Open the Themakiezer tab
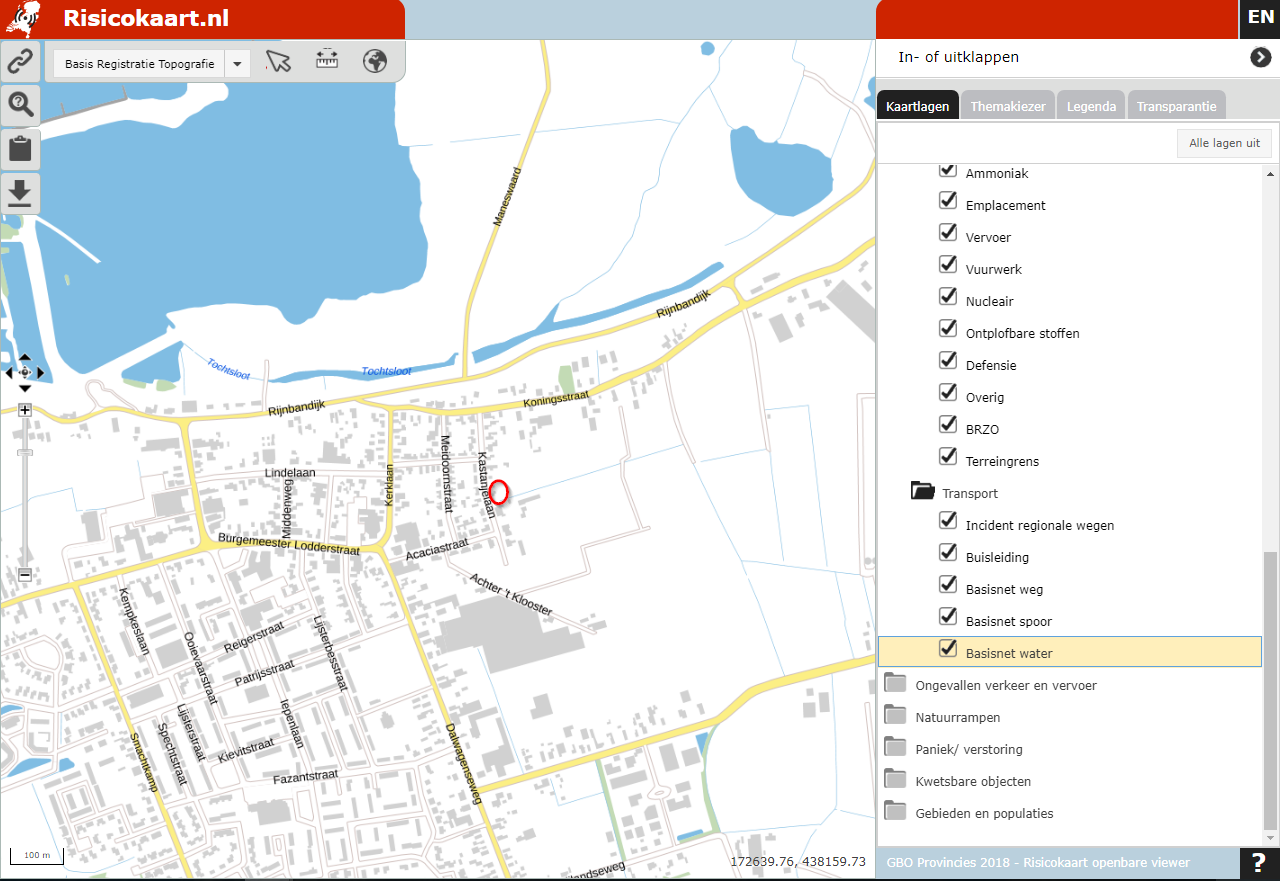Screen dimensions: 1280x881 click(x=1008, y=106)
